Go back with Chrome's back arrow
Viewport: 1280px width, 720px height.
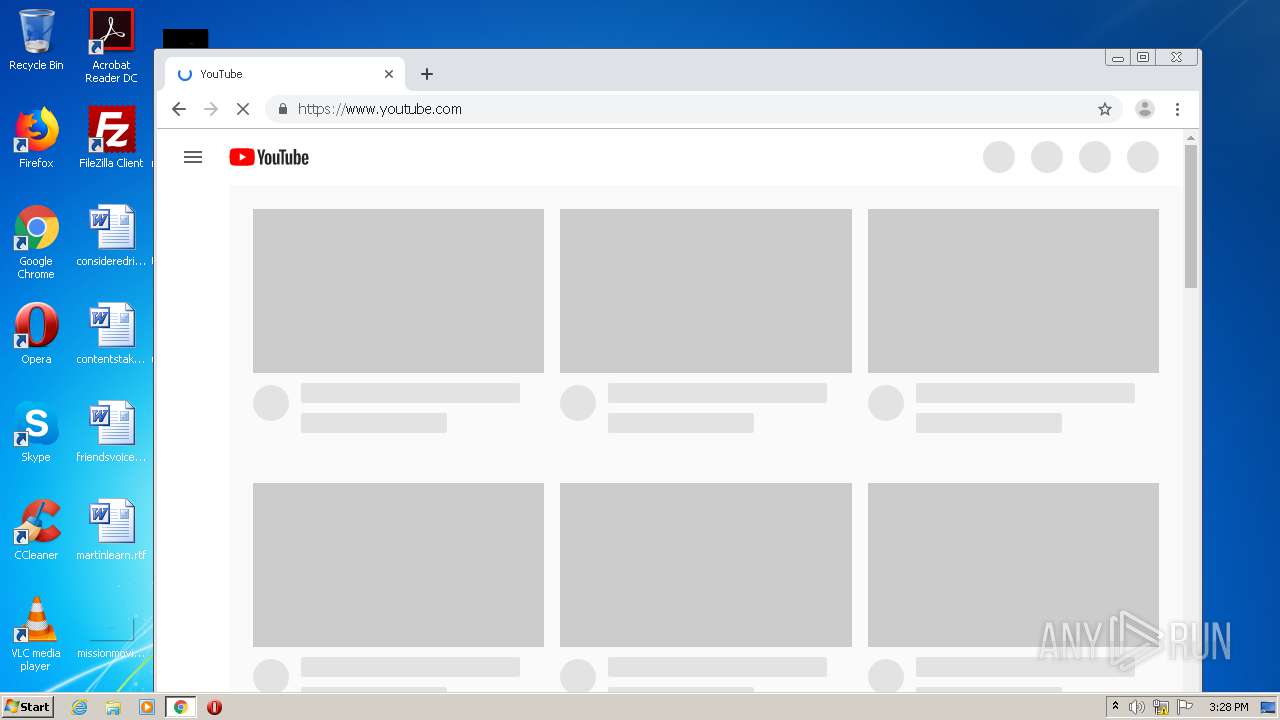(x=179, y=109)
